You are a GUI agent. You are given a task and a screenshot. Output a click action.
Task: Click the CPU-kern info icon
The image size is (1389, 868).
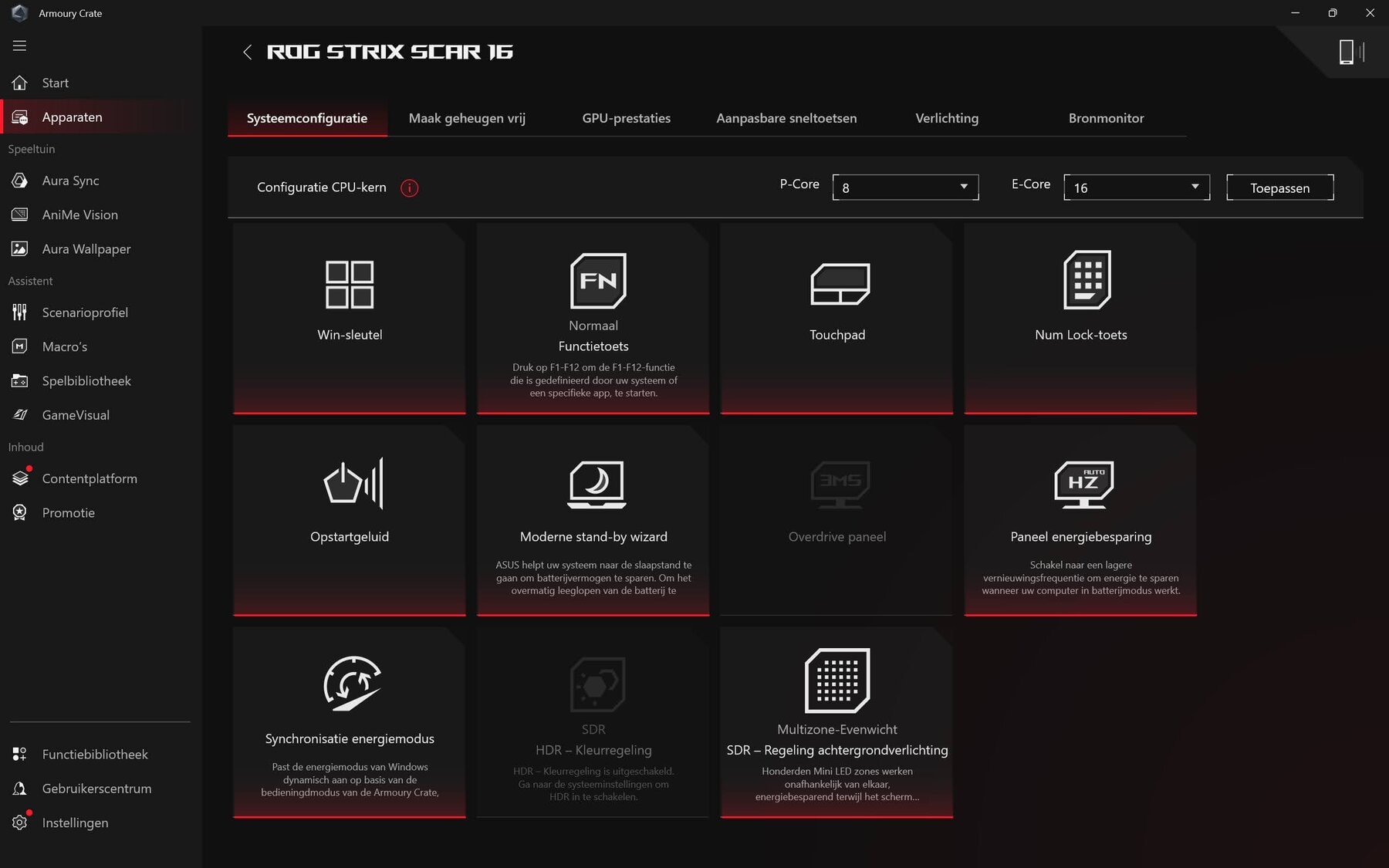[409, 187]
